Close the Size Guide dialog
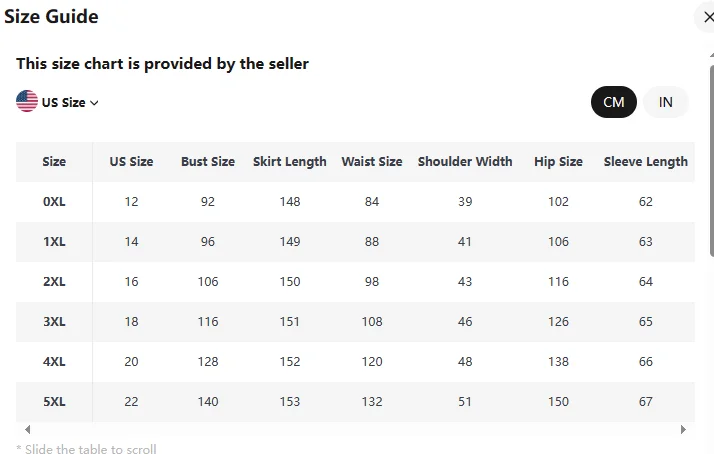 707,17
